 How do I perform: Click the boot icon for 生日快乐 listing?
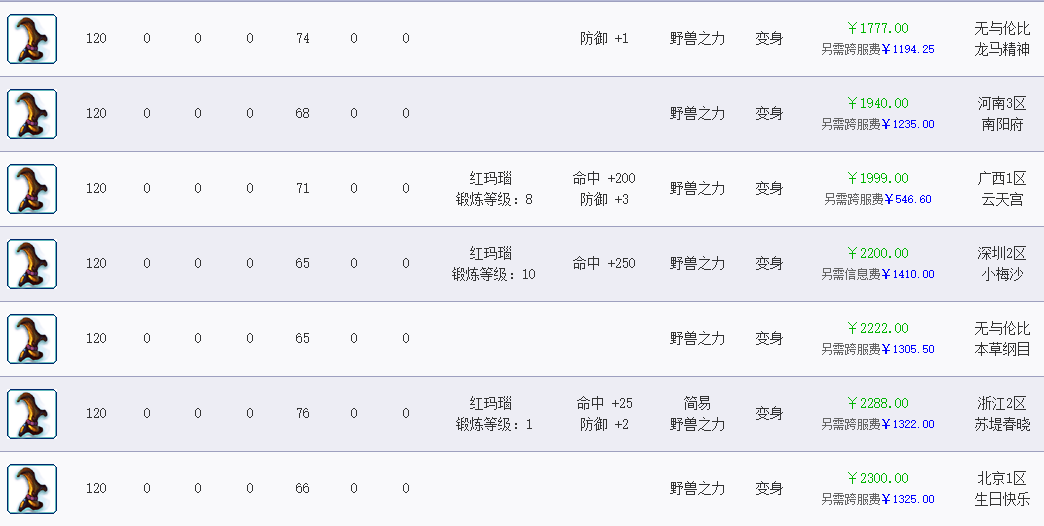point(32,489)
